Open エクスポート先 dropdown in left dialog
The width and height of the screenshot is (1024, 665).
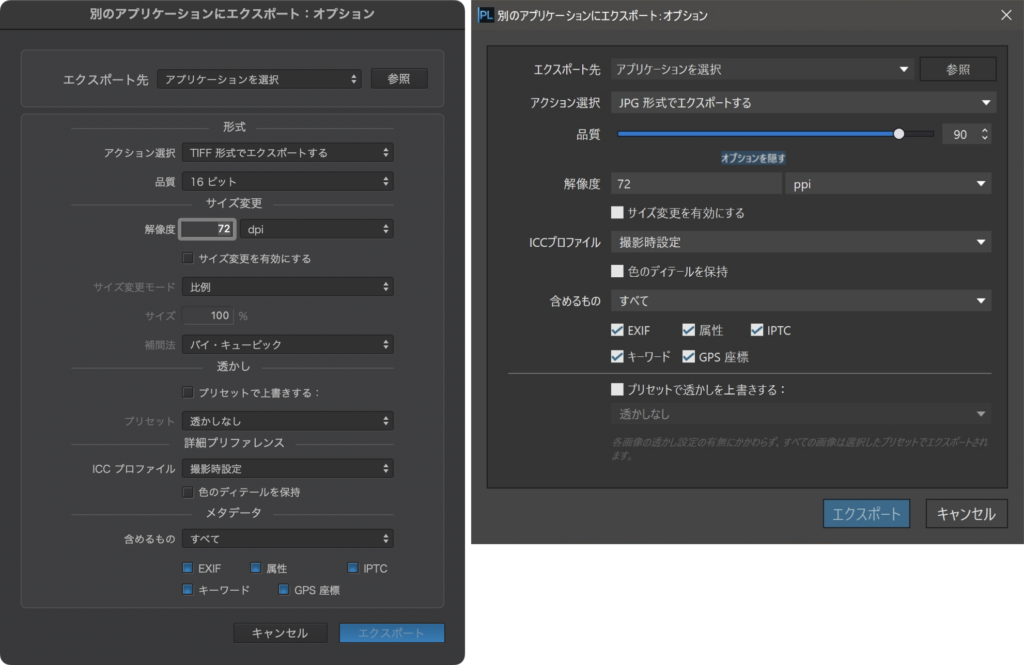point(259,79)
